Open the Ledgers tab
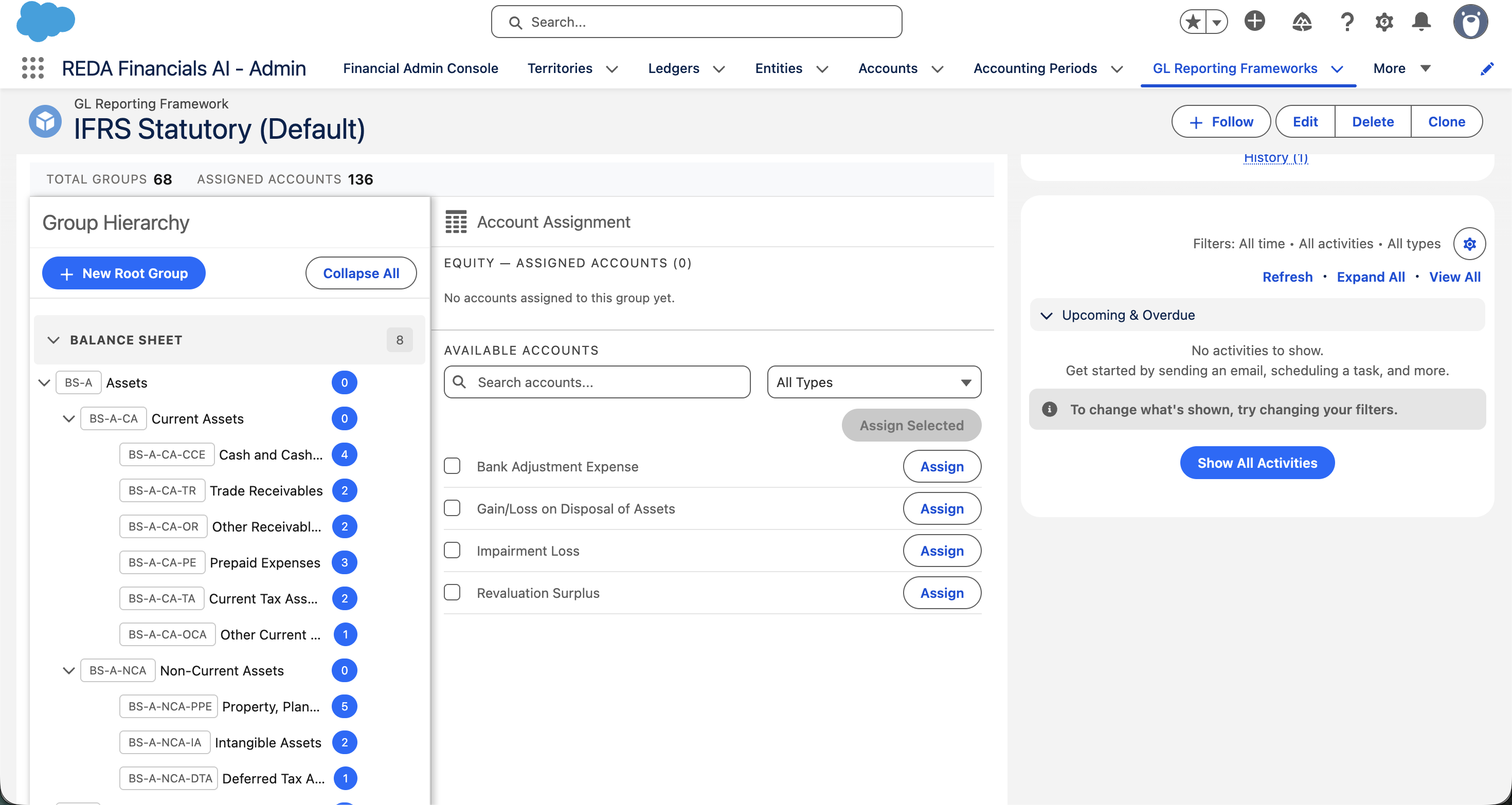Screen dimensions: 1512x805 click(x=673, y=69)
